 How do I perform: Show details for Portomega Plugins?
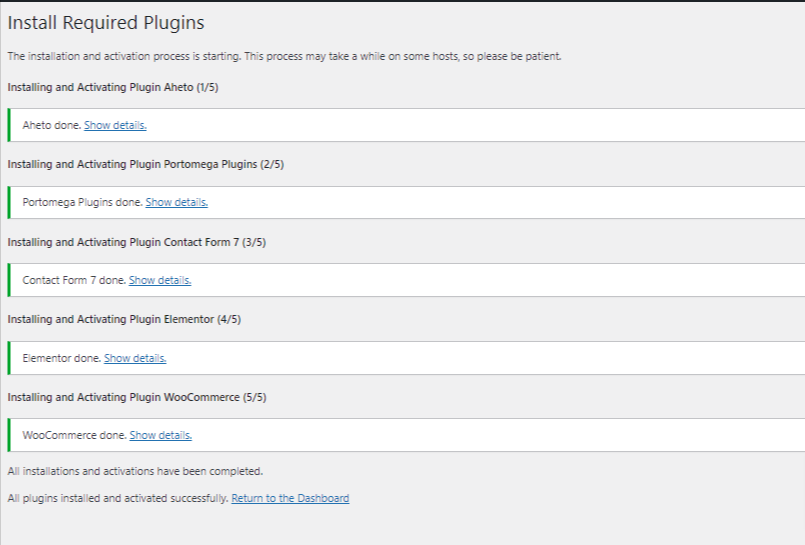point(176,202)
